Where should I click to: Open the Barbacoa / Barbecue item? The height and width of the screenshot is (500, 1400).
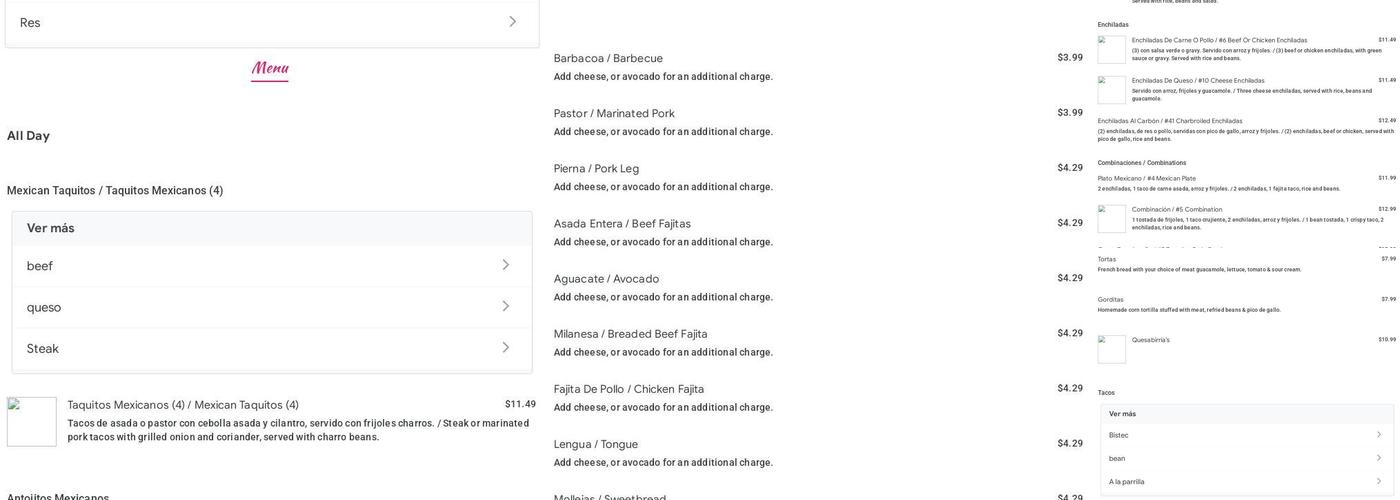point(608,58)
